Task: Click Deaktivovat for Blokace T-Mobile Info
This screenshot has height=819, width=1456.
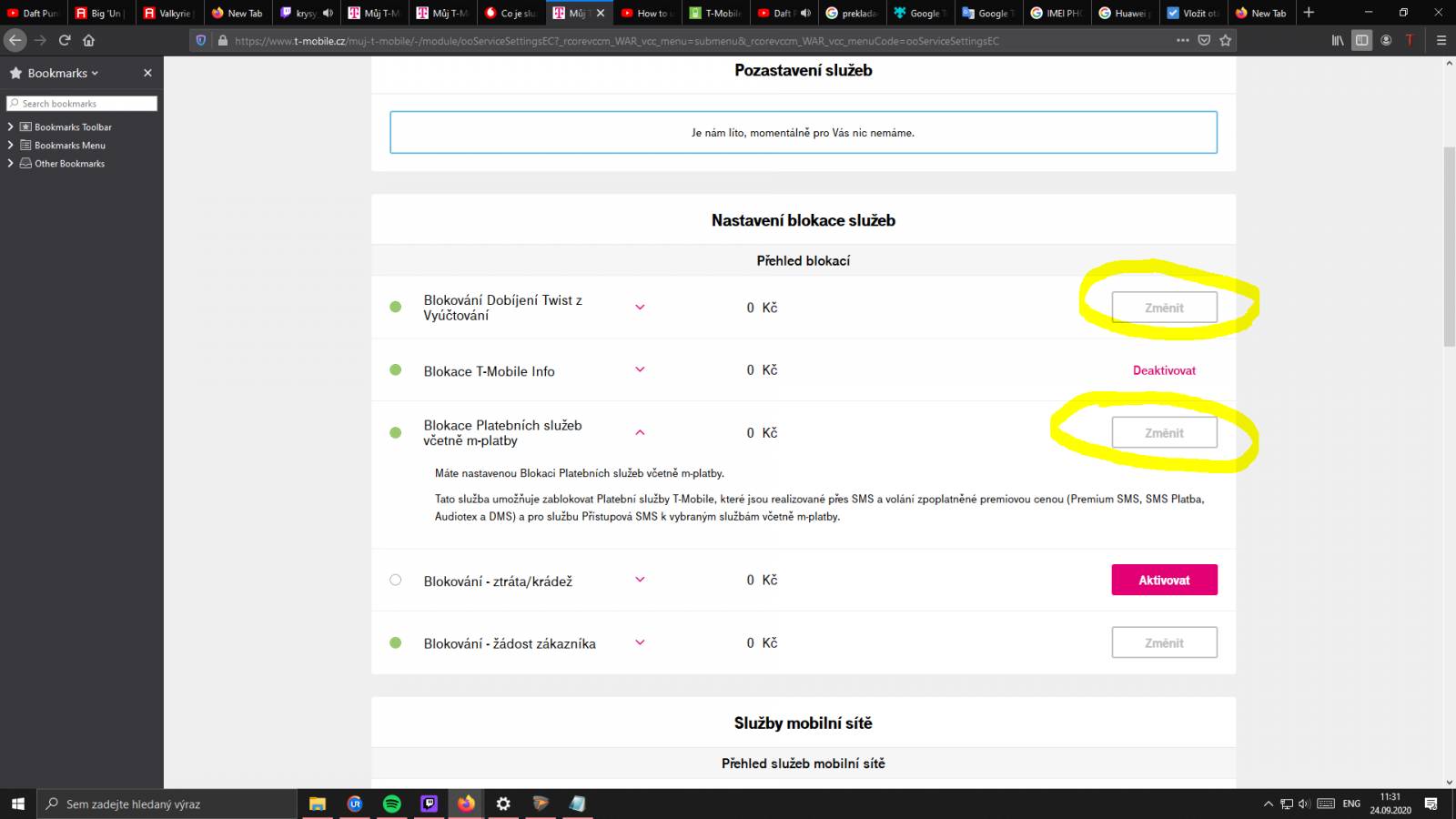Action: coord(1164,370)
